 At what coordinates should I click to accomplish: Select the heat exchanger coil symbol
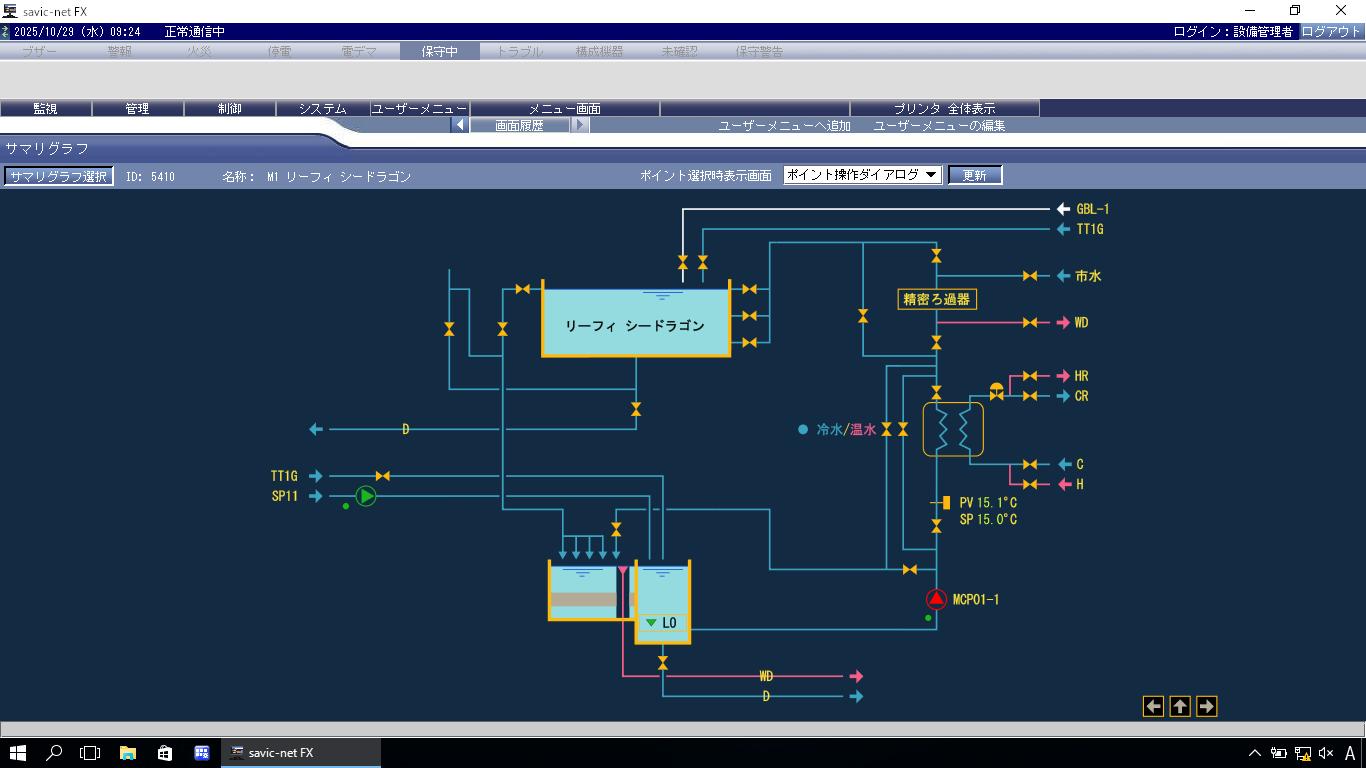click(953, 430)
